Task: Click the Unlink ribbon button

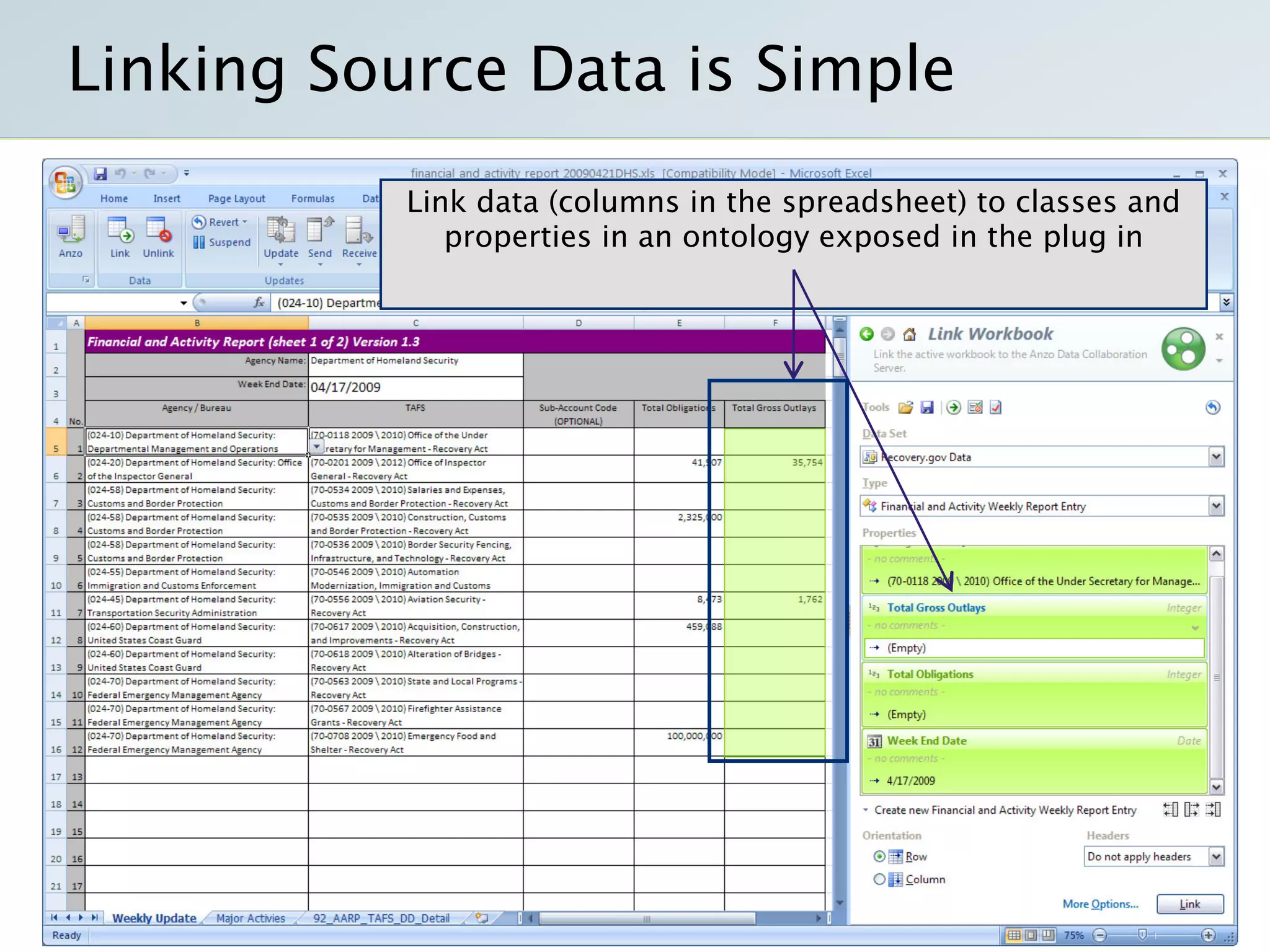Action: pyautogui.click(x=158, y=237)
